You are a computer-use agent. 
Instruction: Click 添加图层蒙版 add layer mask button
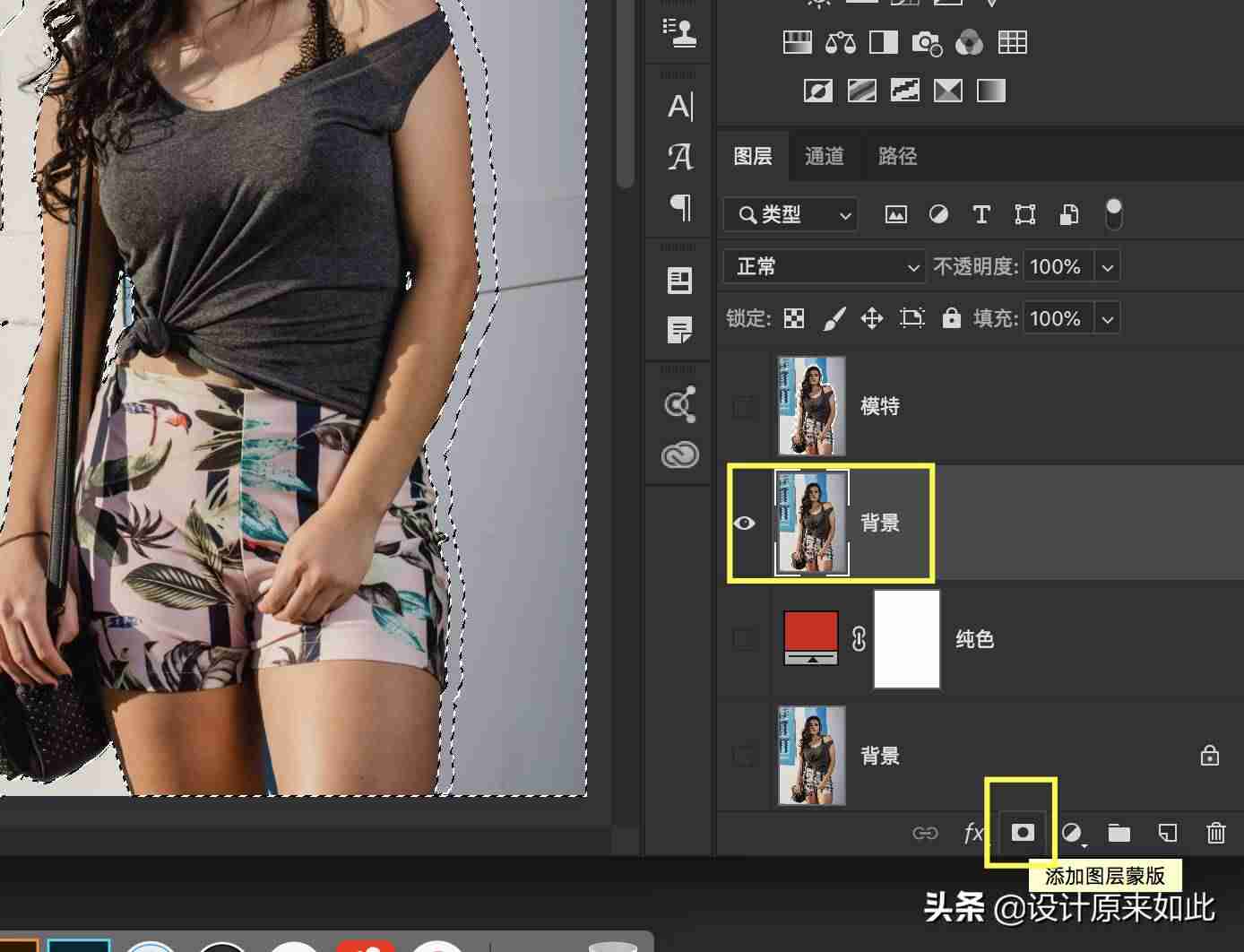(x=1023, y=833)
